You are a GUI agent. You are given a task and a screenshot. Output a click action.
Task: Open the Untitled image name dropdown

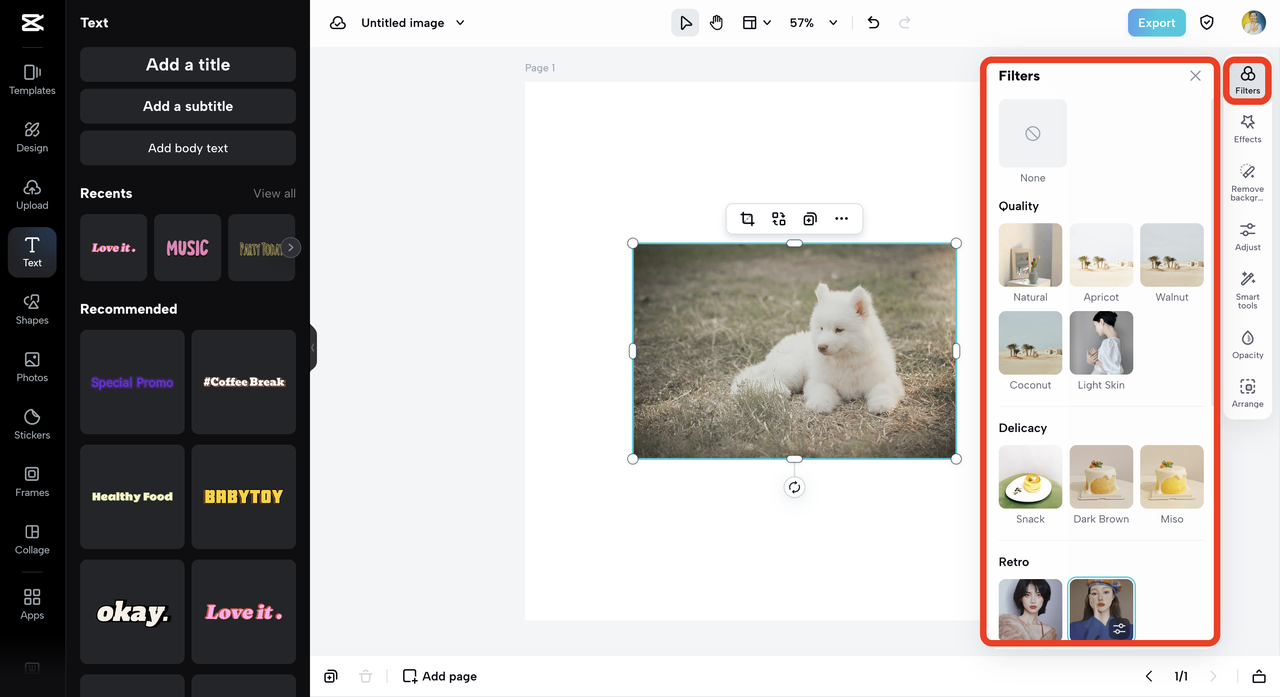pos(413,23)
